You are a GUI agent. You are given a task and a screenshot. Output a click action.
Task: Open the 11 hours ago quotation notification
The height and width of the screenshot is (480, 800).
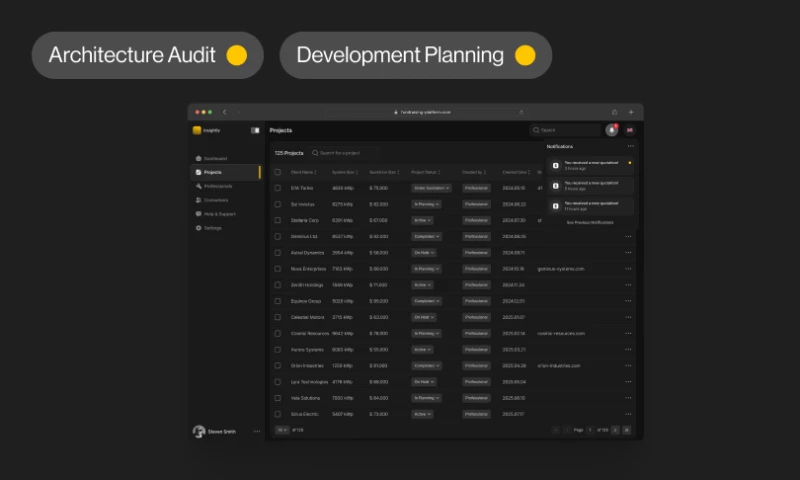click(x=590, y=206)
